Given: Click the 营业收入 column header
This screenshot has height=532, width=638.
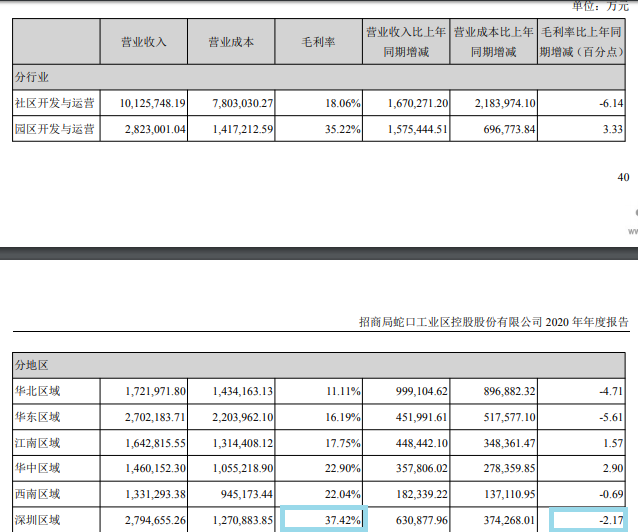Looking at the screenshot, I should click(x=144, y=42).
